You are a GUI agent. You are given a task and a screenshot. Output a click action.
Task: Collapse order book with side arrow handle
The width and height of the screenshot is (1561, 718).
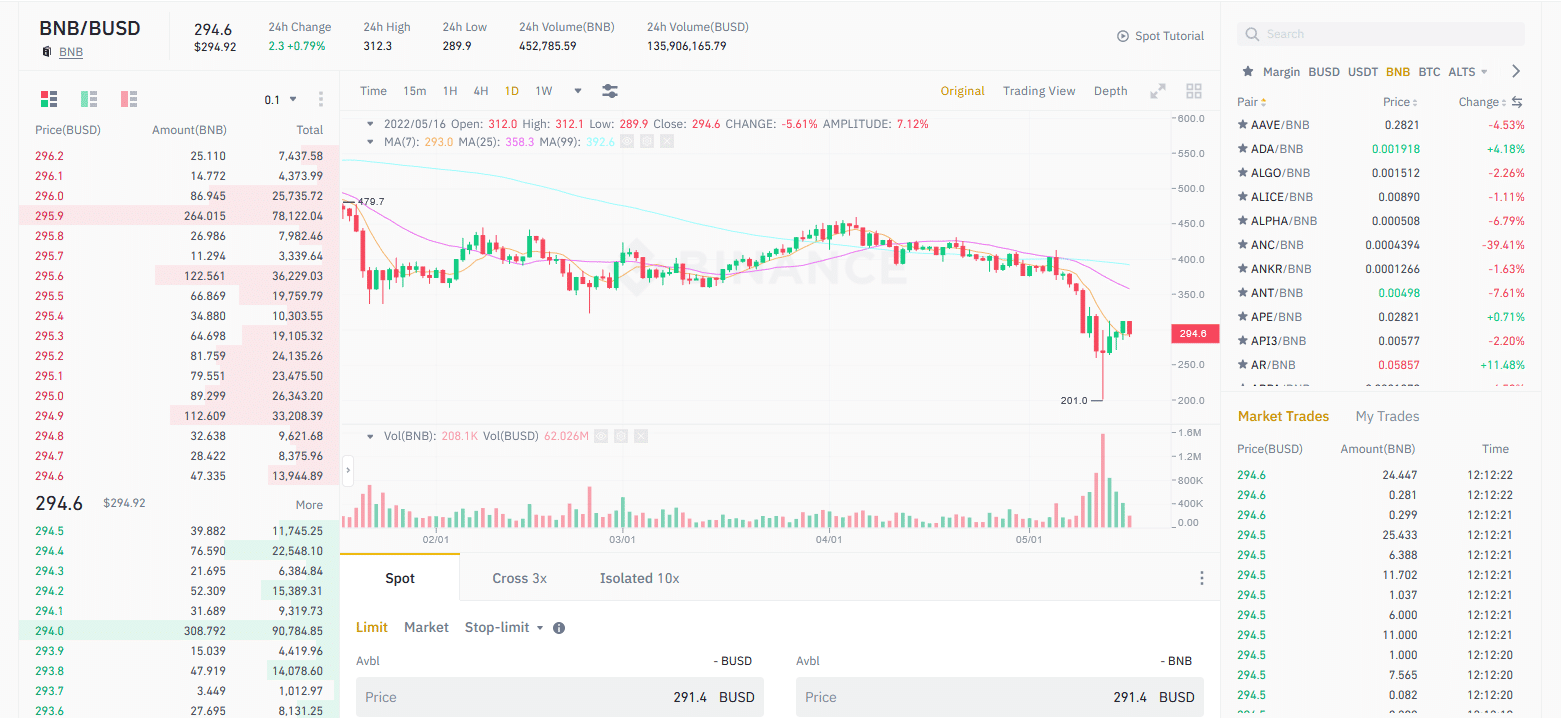(347, 469)
